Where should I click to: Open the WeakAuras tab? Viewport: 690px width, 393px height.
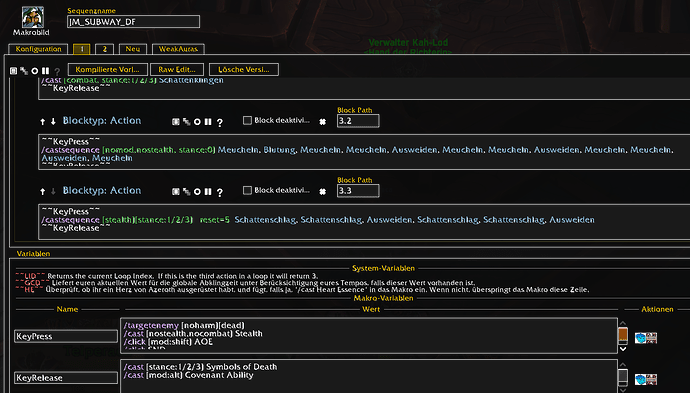tap(178, 49)
